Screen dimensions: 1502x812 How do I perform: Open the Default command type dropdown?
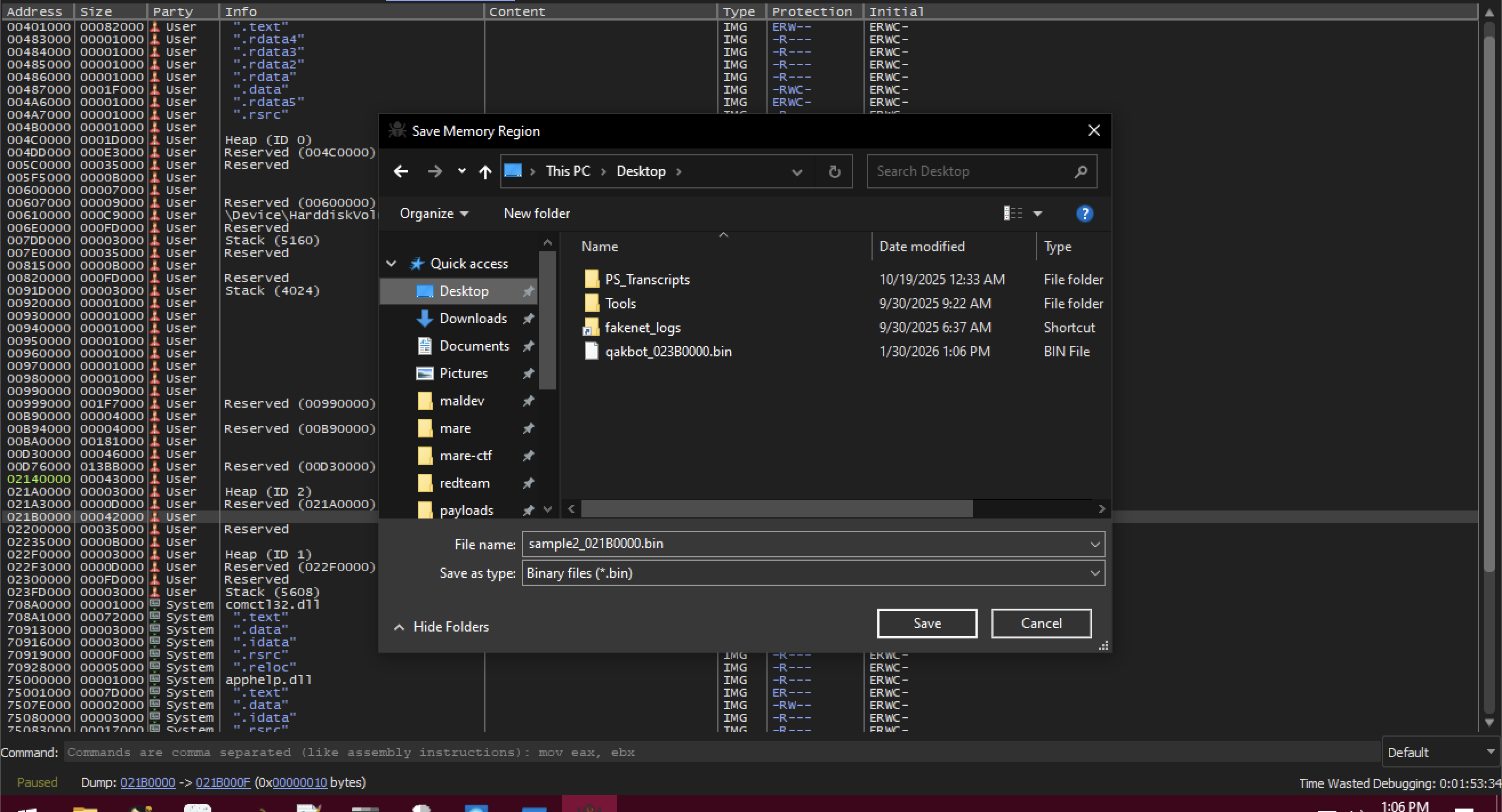coord(1441,753)
